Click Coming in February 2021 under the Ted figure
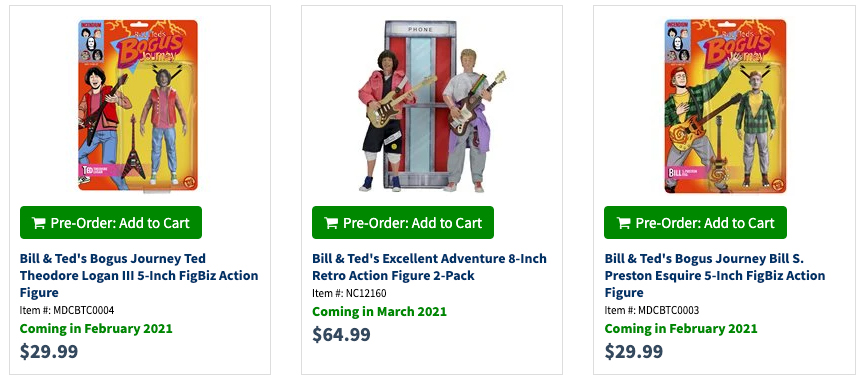Screen dimensions: 865x381 pos(96,329)
